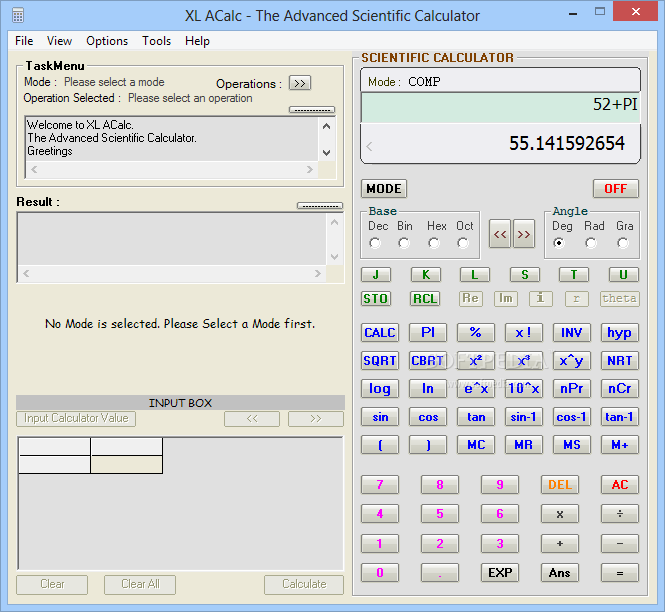Click the log key

pos(380,388)
